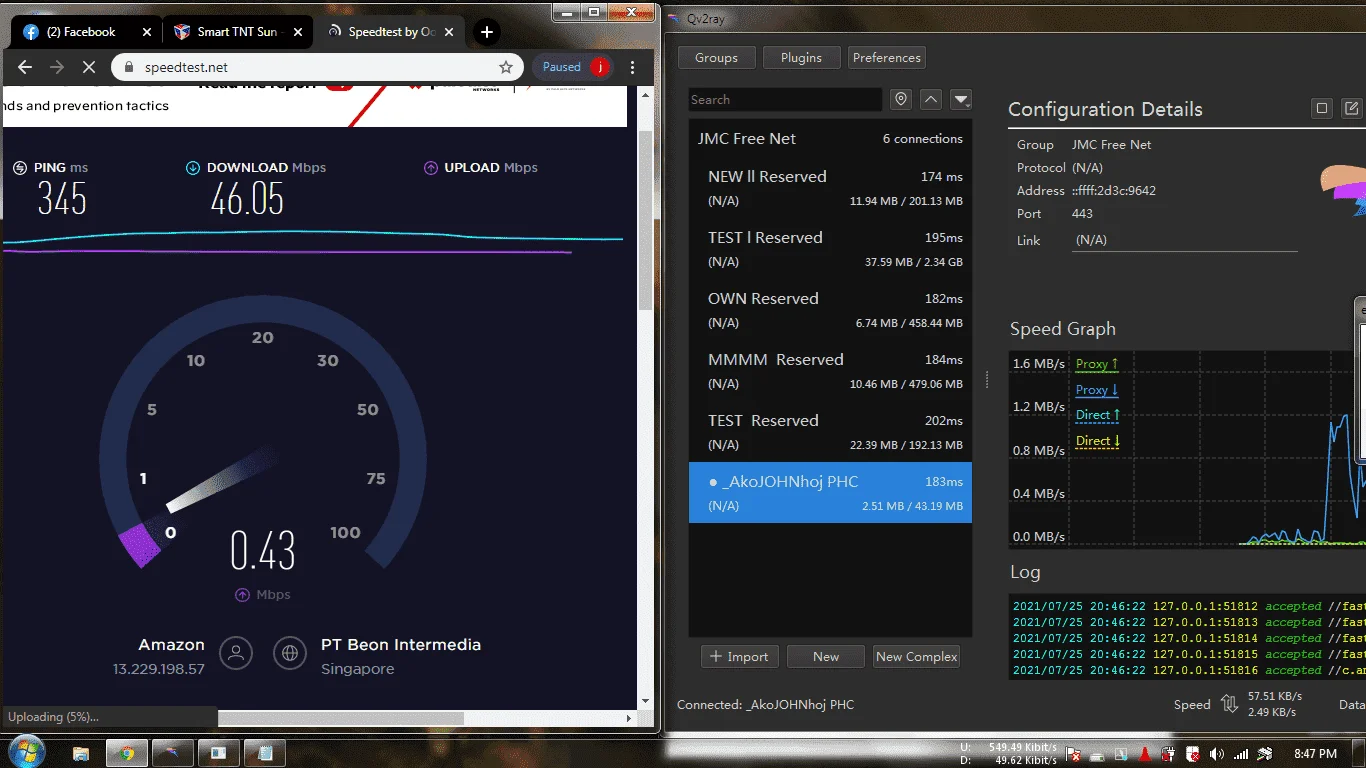Screen dimensions: 1366x768
Task: Bookmark this page with the star
Action: pos(506,67)
